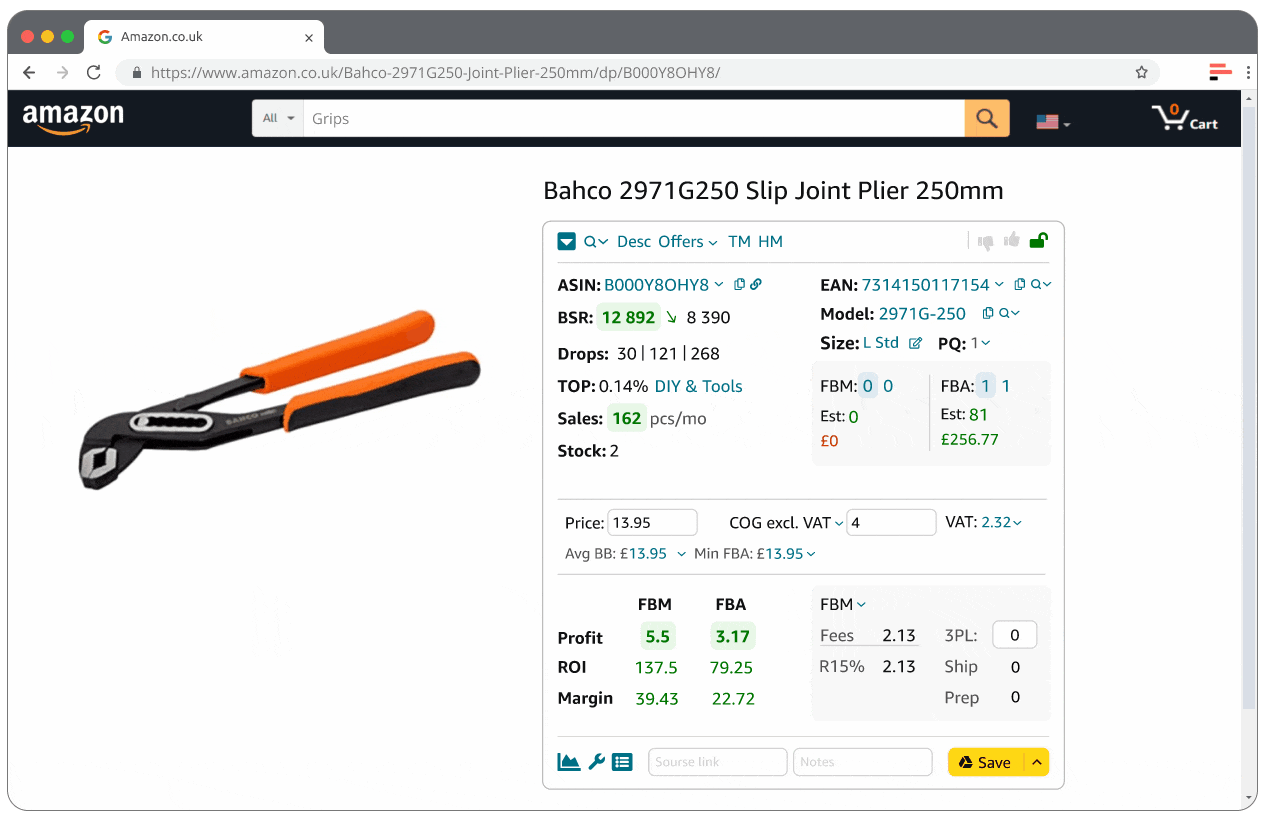
Task: Bookmark page with the star icon
Action: pyautogui.click(x=1141, y=72)
